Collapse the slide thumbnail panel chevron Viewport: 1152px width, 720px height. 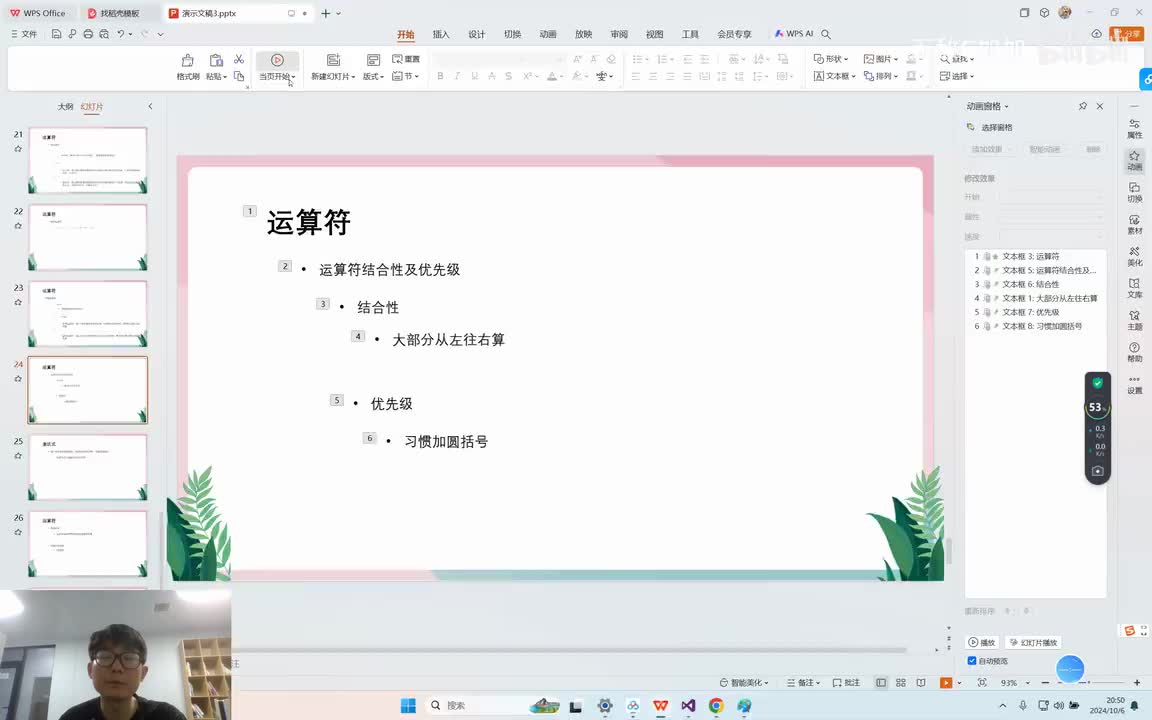(x=151, y=107)
